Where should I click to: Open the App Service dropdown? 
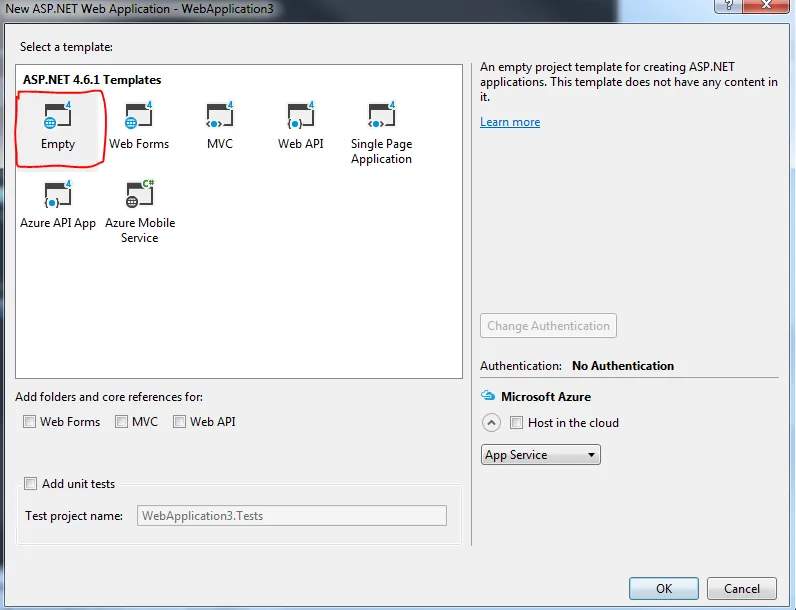click(x=541, y=455)
